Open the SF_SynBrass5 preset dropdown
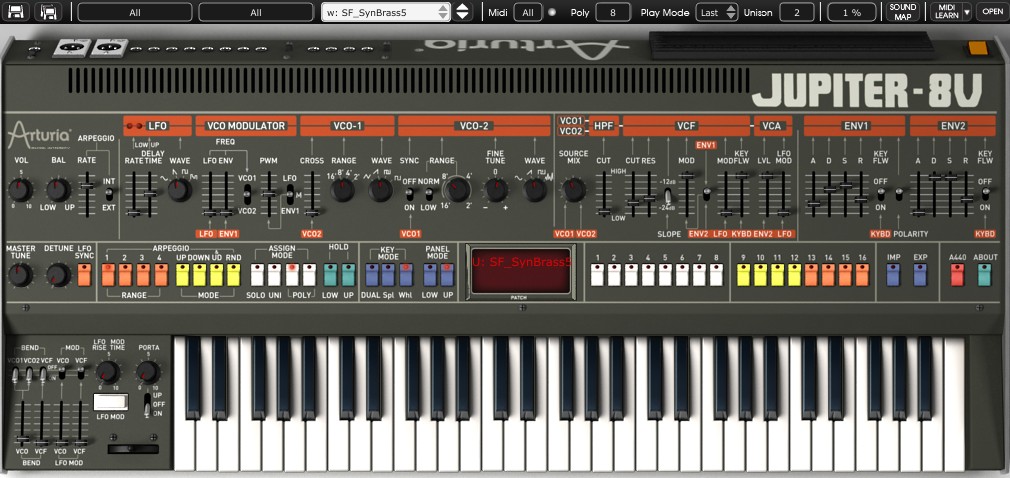Viewport: 1010px width, 478px height. point(385,12)
